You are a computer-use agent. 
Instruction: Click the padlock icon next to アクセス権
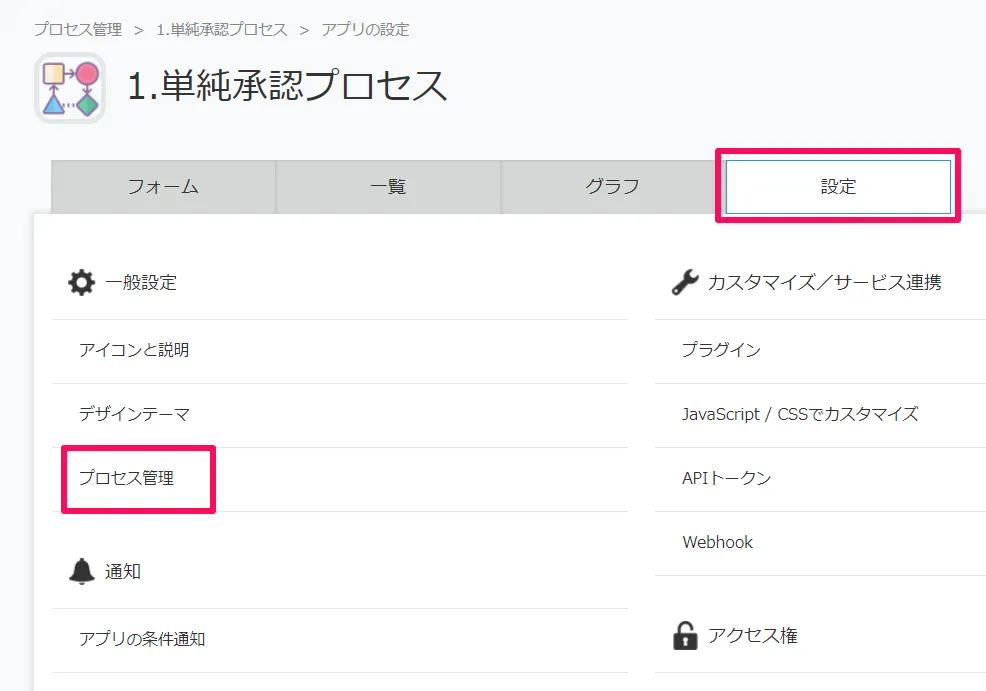point(685,635)
